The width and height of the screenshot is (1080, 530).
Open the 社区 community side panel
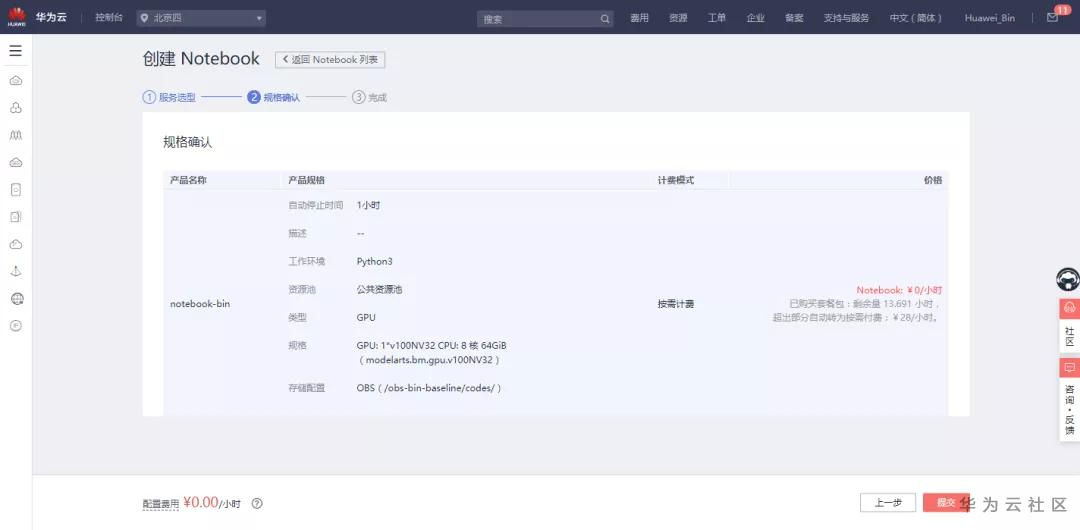click(1069, 325)
